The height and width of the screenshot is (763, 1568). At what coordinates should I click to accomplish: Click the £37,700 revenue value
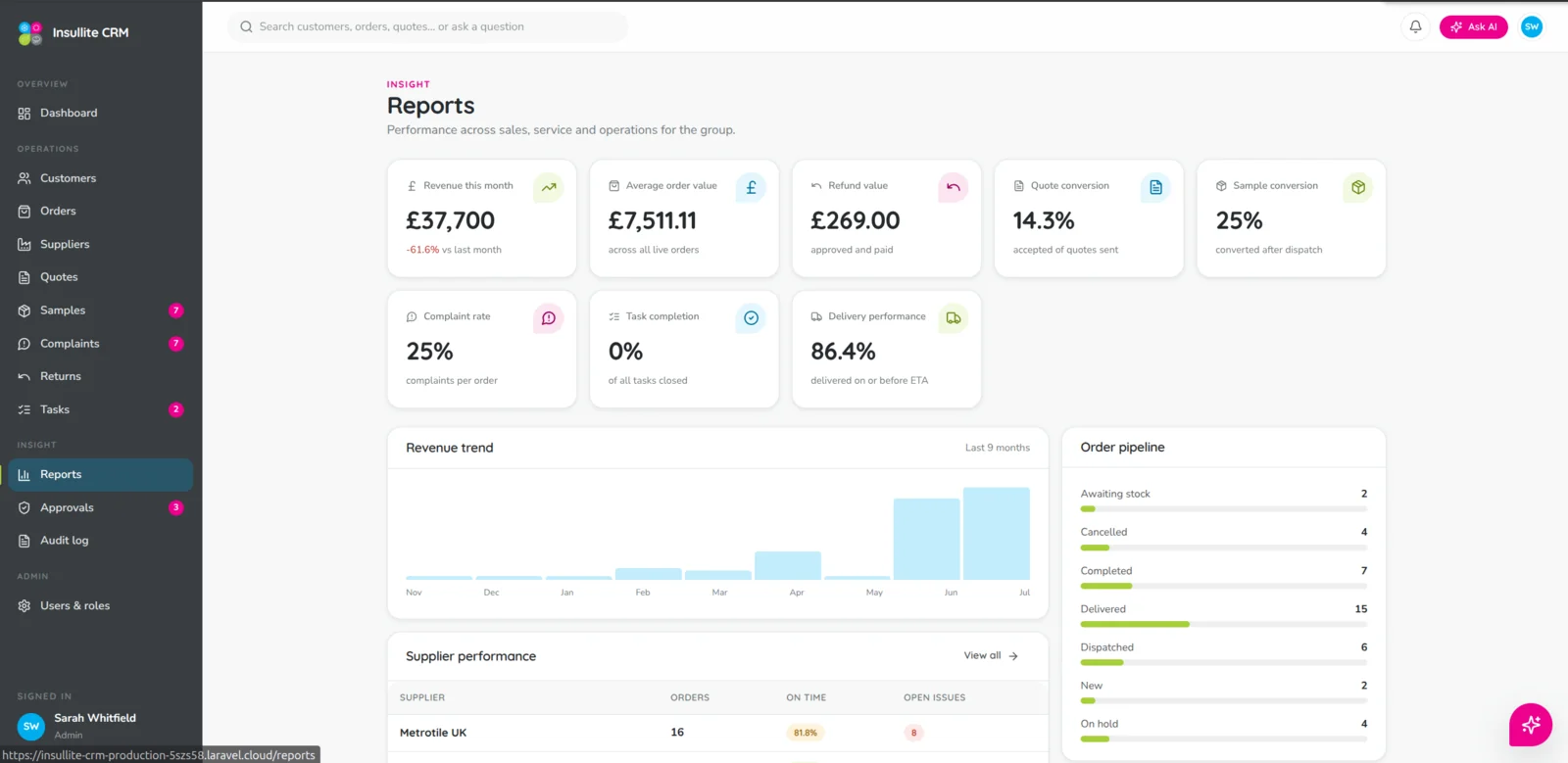451,221
